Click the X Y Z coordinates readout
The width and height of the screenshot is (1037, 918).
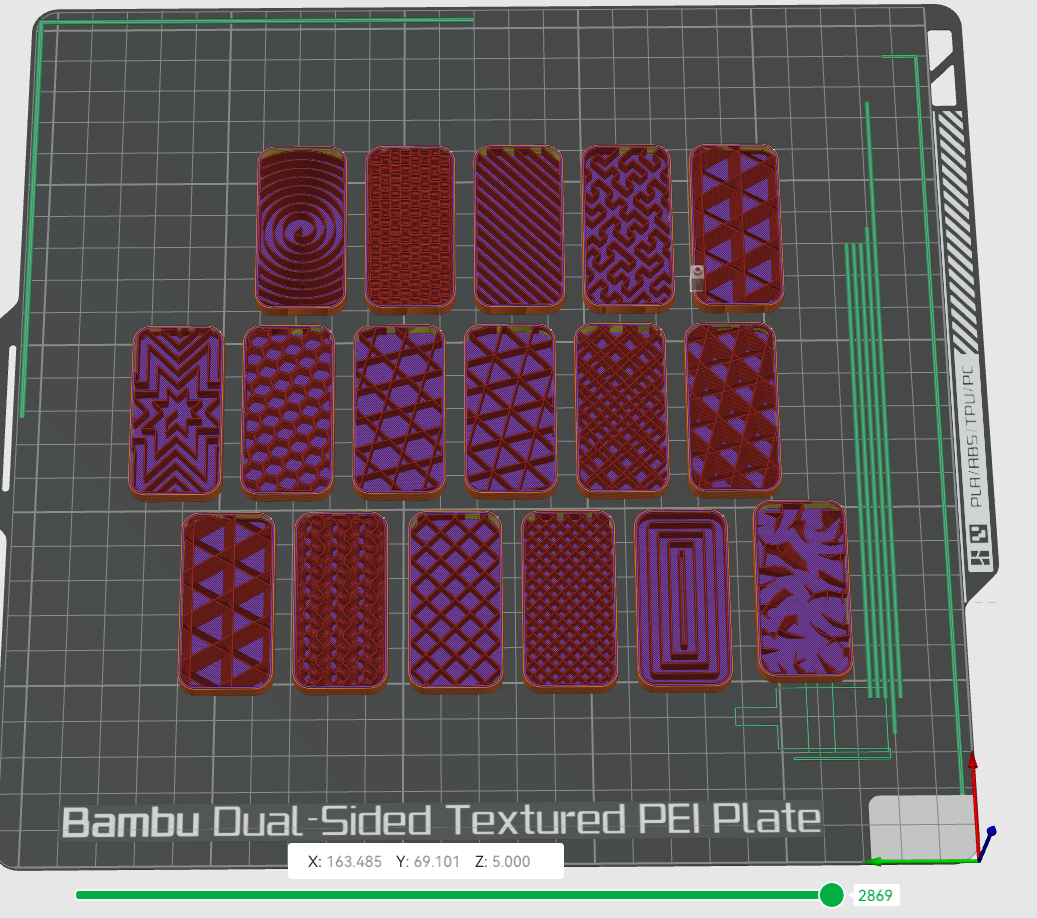pos(426,861)
